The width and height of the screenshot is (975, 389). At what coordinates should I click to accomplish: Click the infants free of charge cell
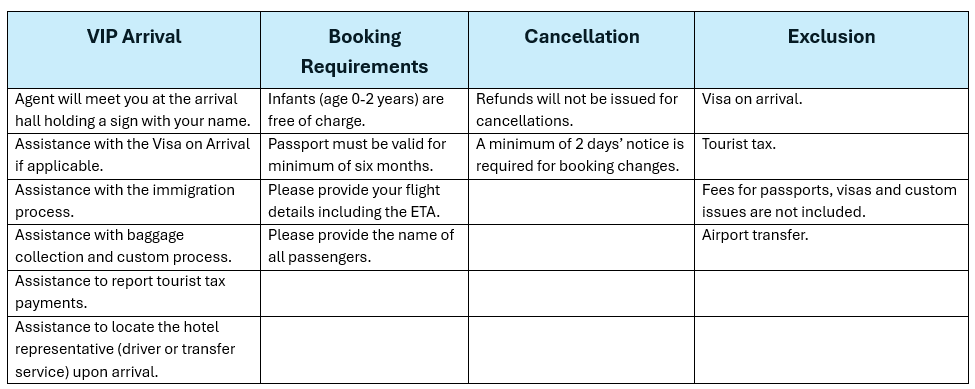(364, 111)
